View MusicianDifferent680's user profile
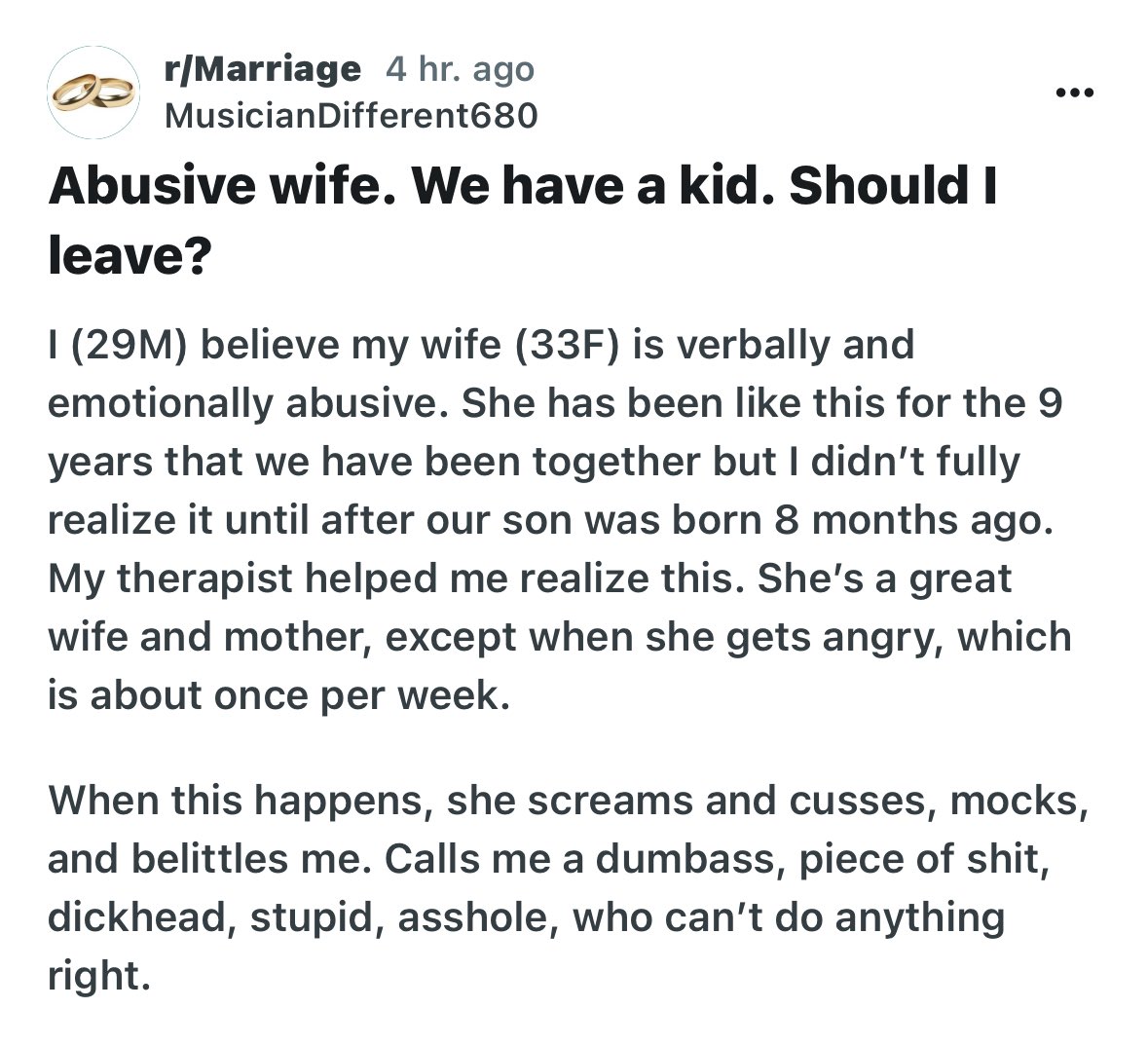The height and width of the screenshot is (1046, 1148). 352,116
